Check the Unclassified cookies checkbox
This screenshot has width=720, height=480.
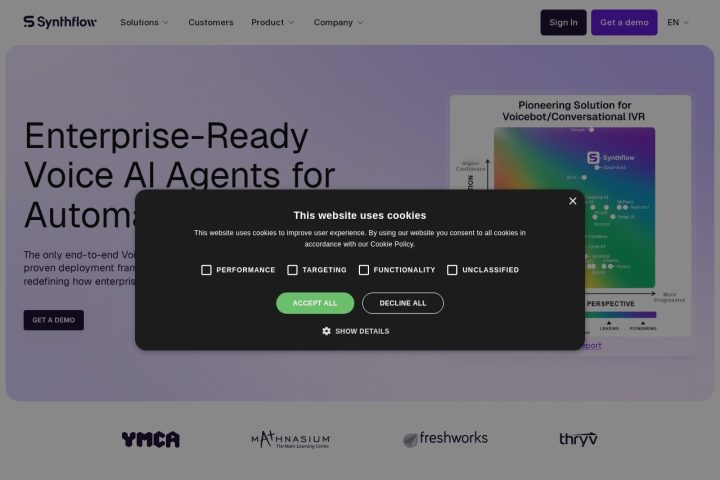452,270
